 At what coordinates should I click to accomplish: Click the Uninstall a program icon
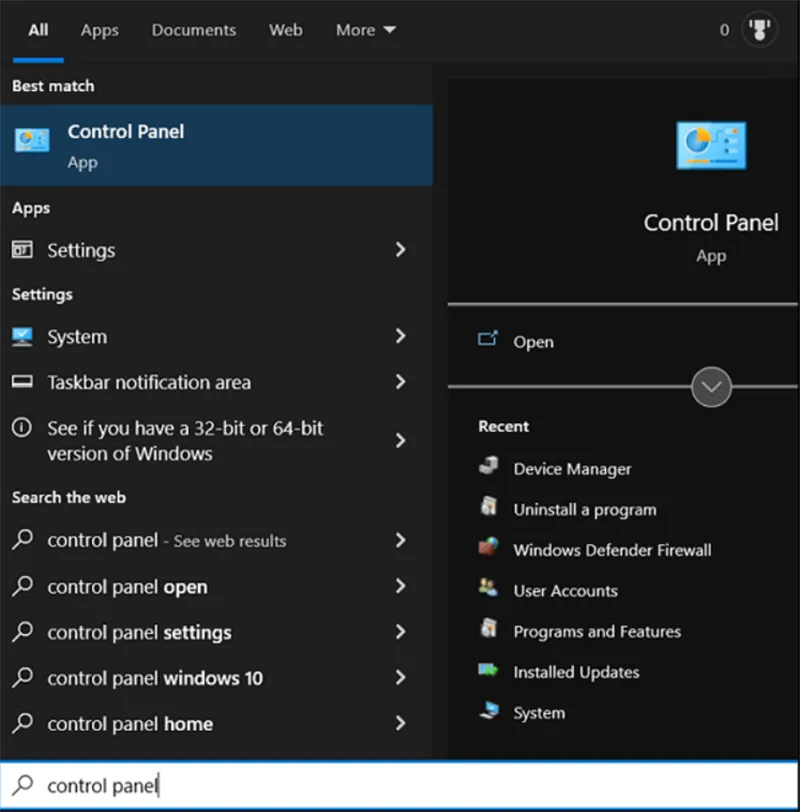tap(488, 506)
